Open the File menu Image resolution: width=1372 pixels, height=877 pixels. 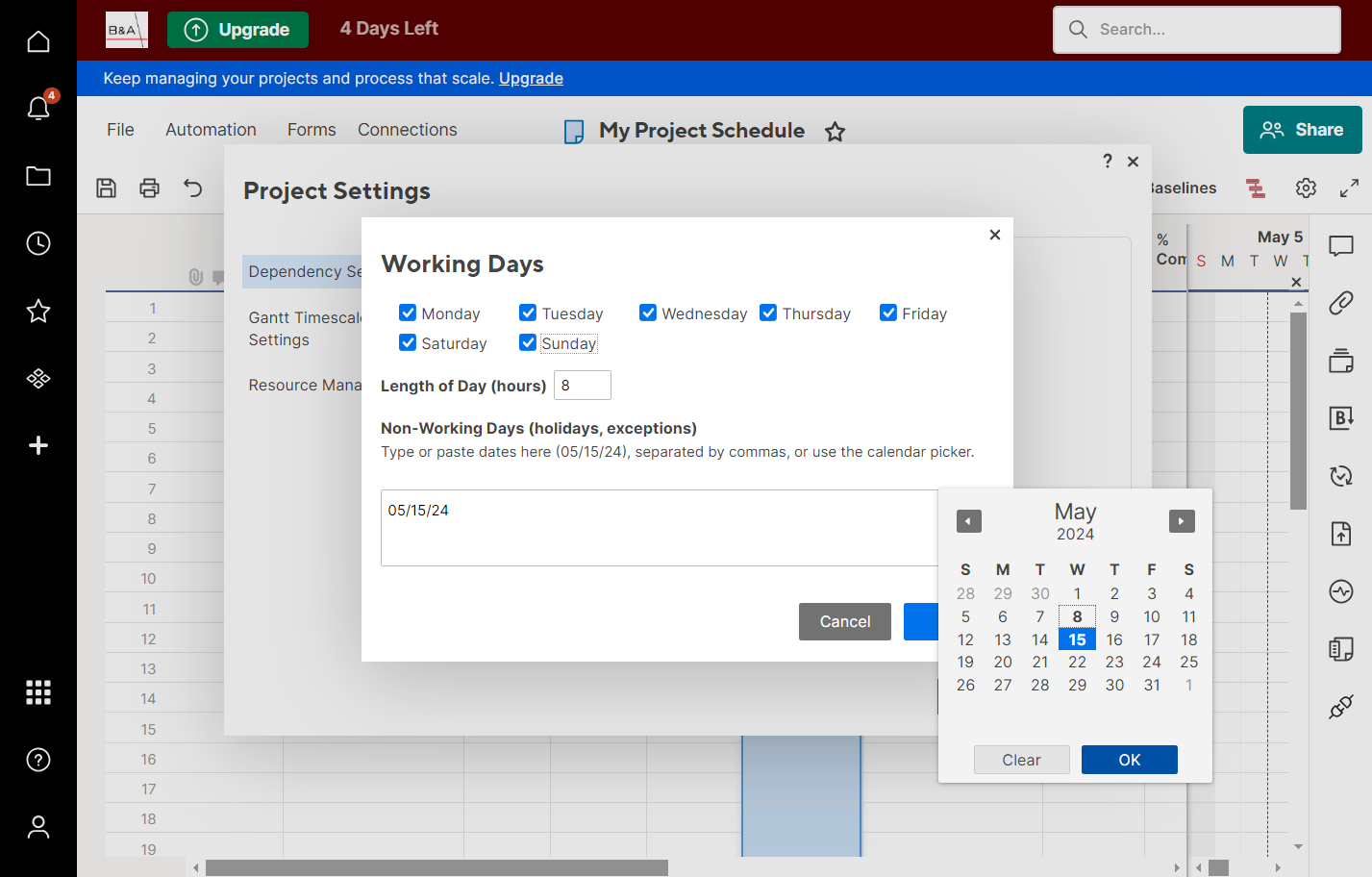click(x=120, y=130)
